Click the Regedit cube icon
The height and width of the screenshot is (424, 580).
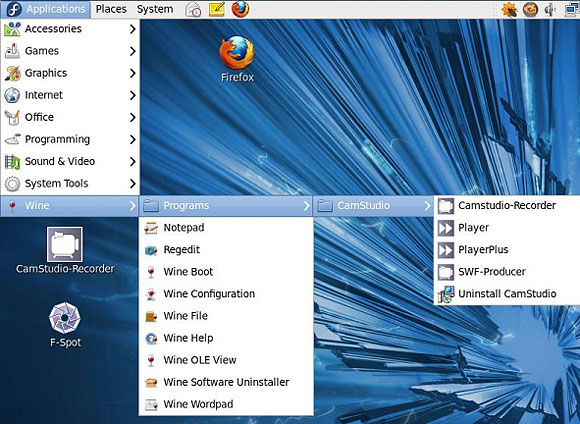click(151, 250)
